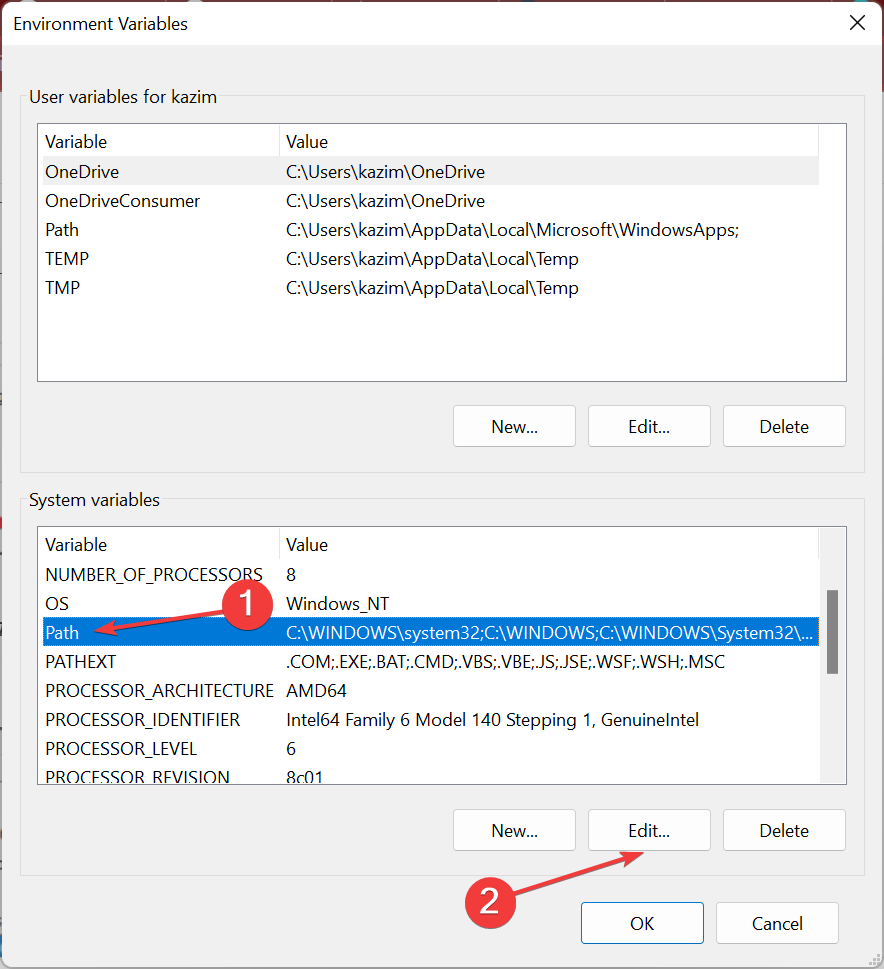Image resolution: width=884 pixels, height=969 pixels.
Task: Click Delete under System variables
Action: point(784,831)
